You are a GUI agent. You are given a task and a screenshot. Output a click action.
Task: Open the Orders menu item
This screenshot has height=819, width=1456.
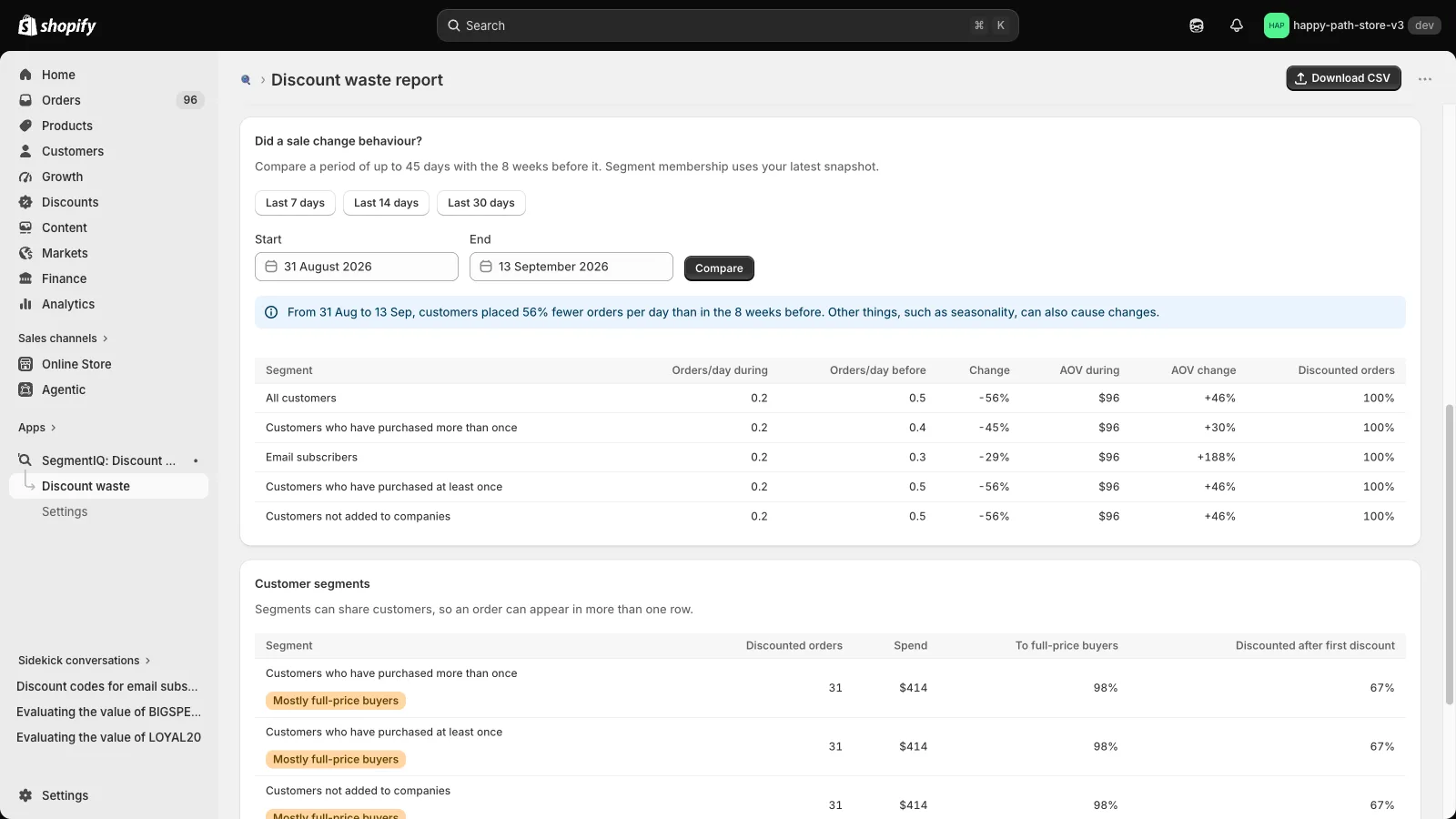109,100
